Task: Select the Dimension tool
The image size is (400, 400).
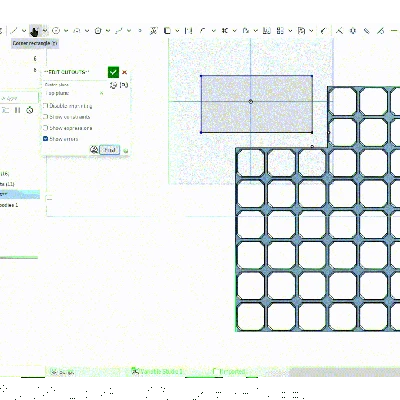Action: (x=323, y=31)
